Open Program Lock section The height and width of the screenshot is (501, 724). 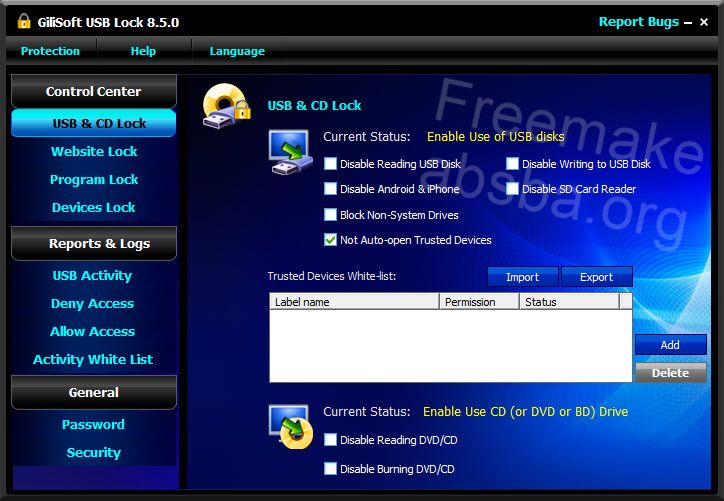click(x=94, y=179)
